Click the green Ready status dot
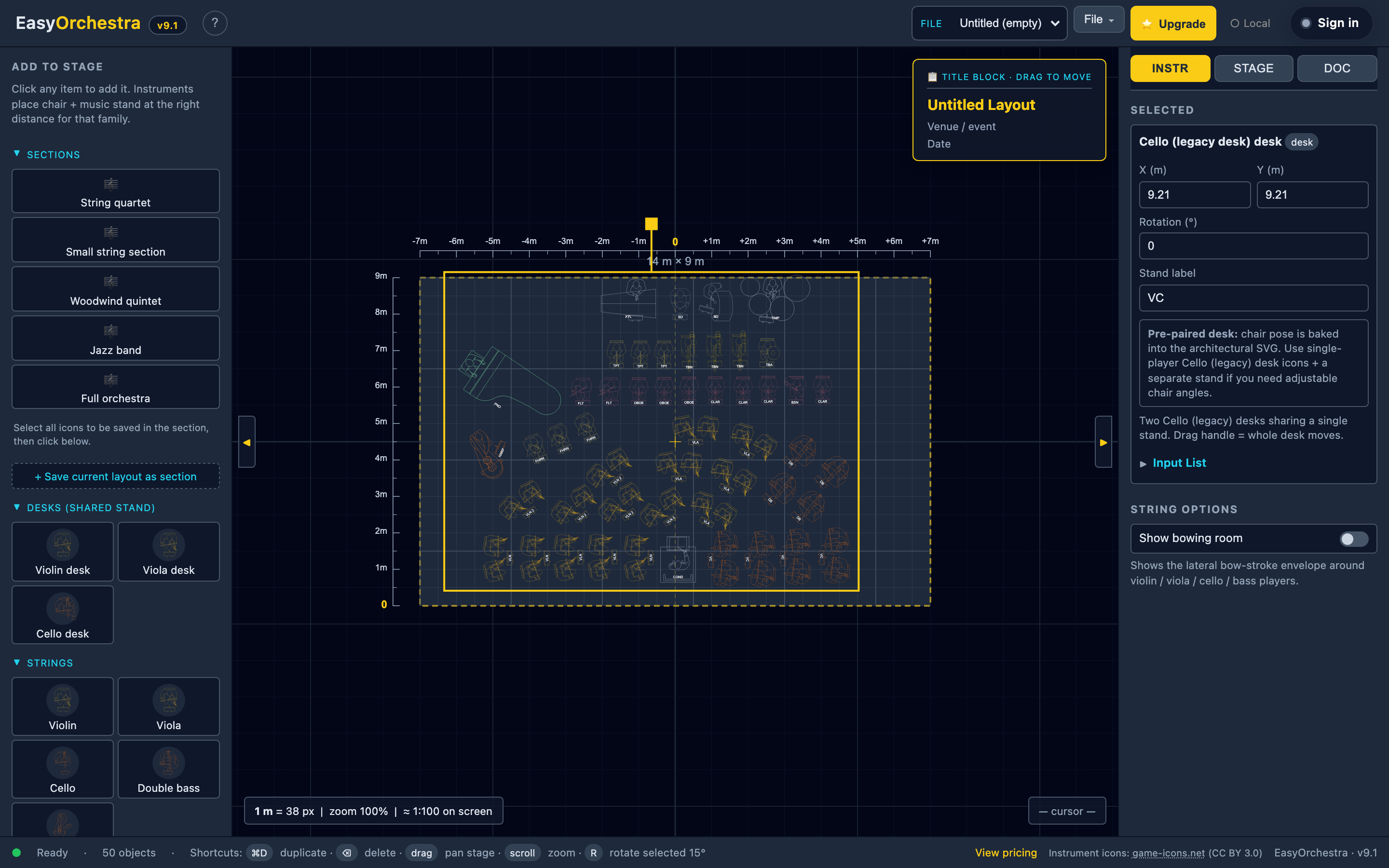Image resolution: width=1389 pixels, height=868 pixels. tap(17, 853)
